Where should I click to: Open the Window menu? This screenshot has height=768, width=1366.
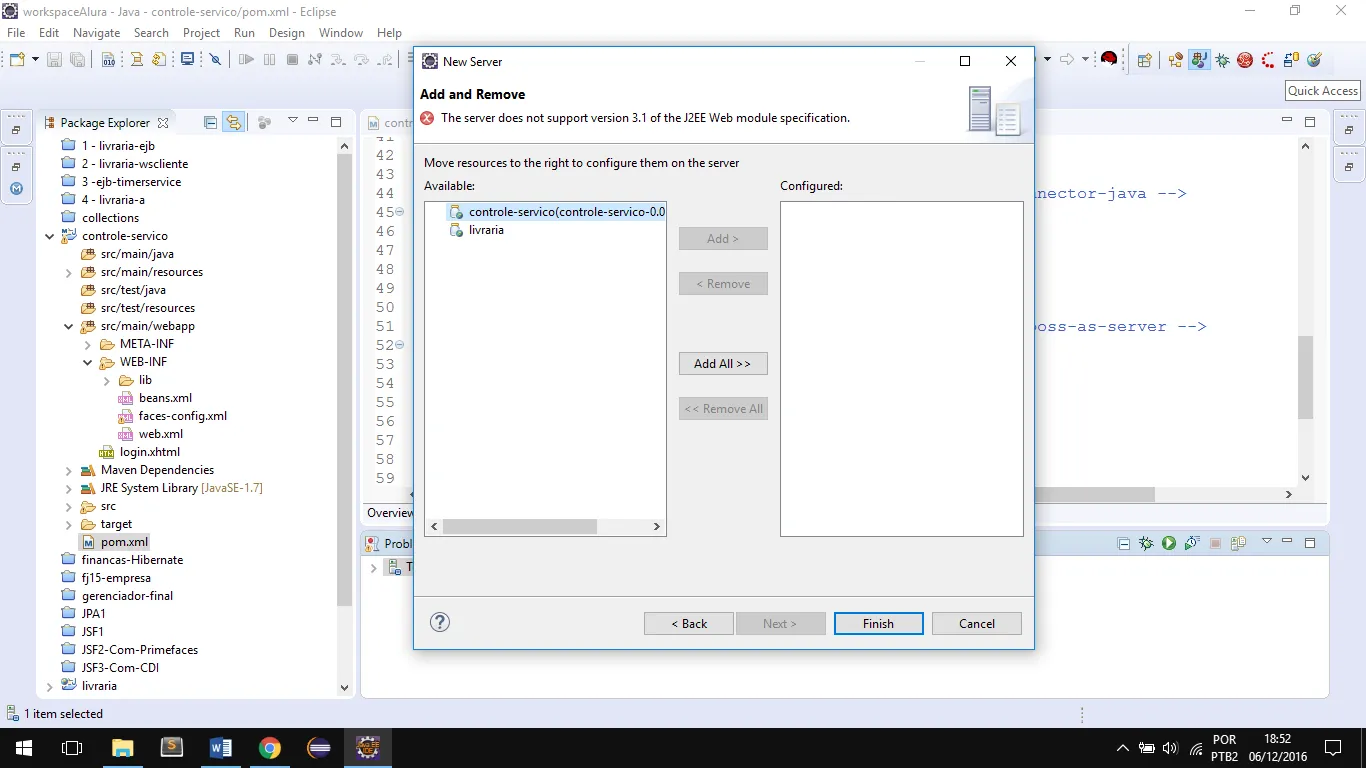(341, 32)
